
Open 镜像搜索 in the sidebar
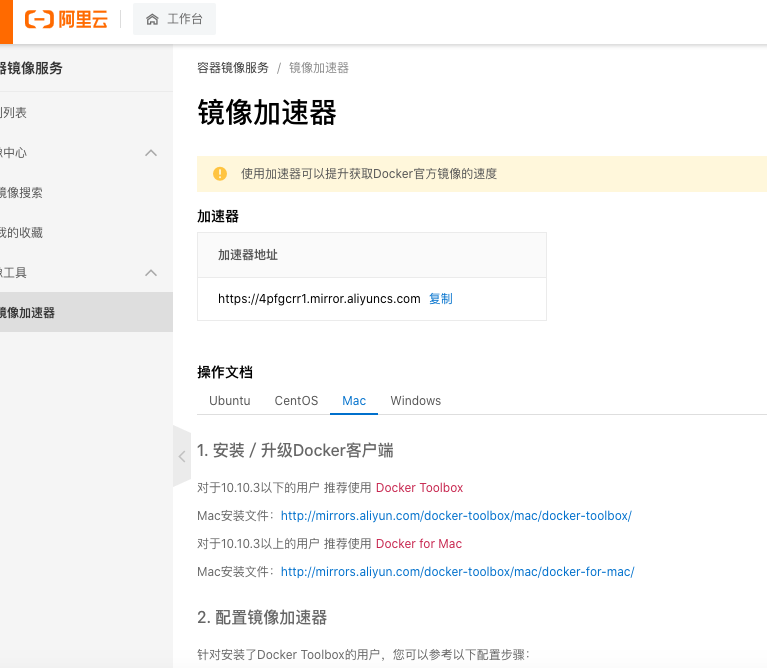pyautogui.click(x=21, y=193)
